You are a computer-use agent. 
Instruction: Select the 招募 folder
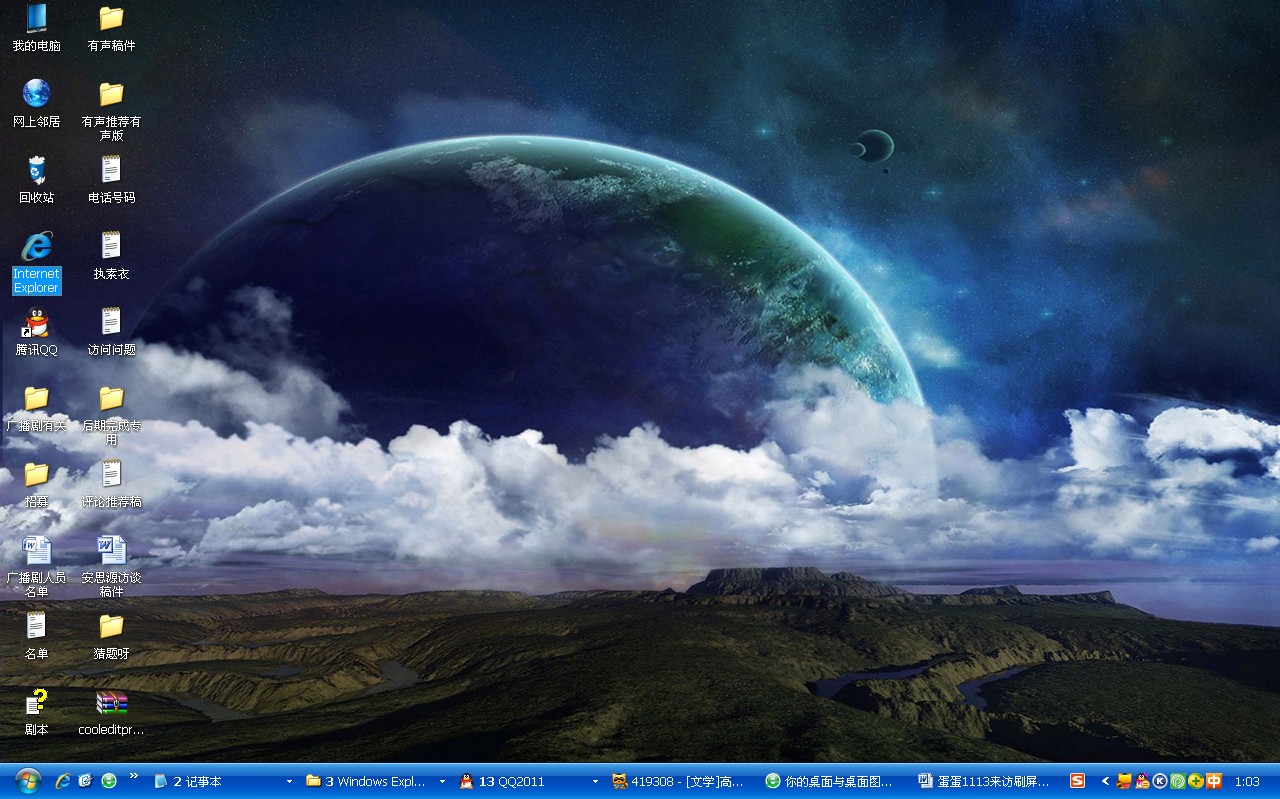point(37,483)
